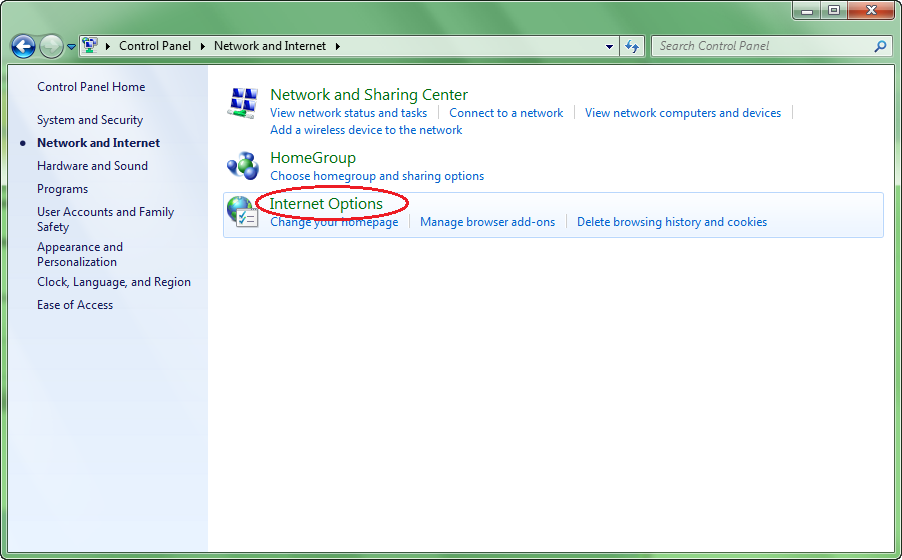The image size is (902, 560).
Task: Open the recent pages dropdown arrow
Action: (71, 47)
